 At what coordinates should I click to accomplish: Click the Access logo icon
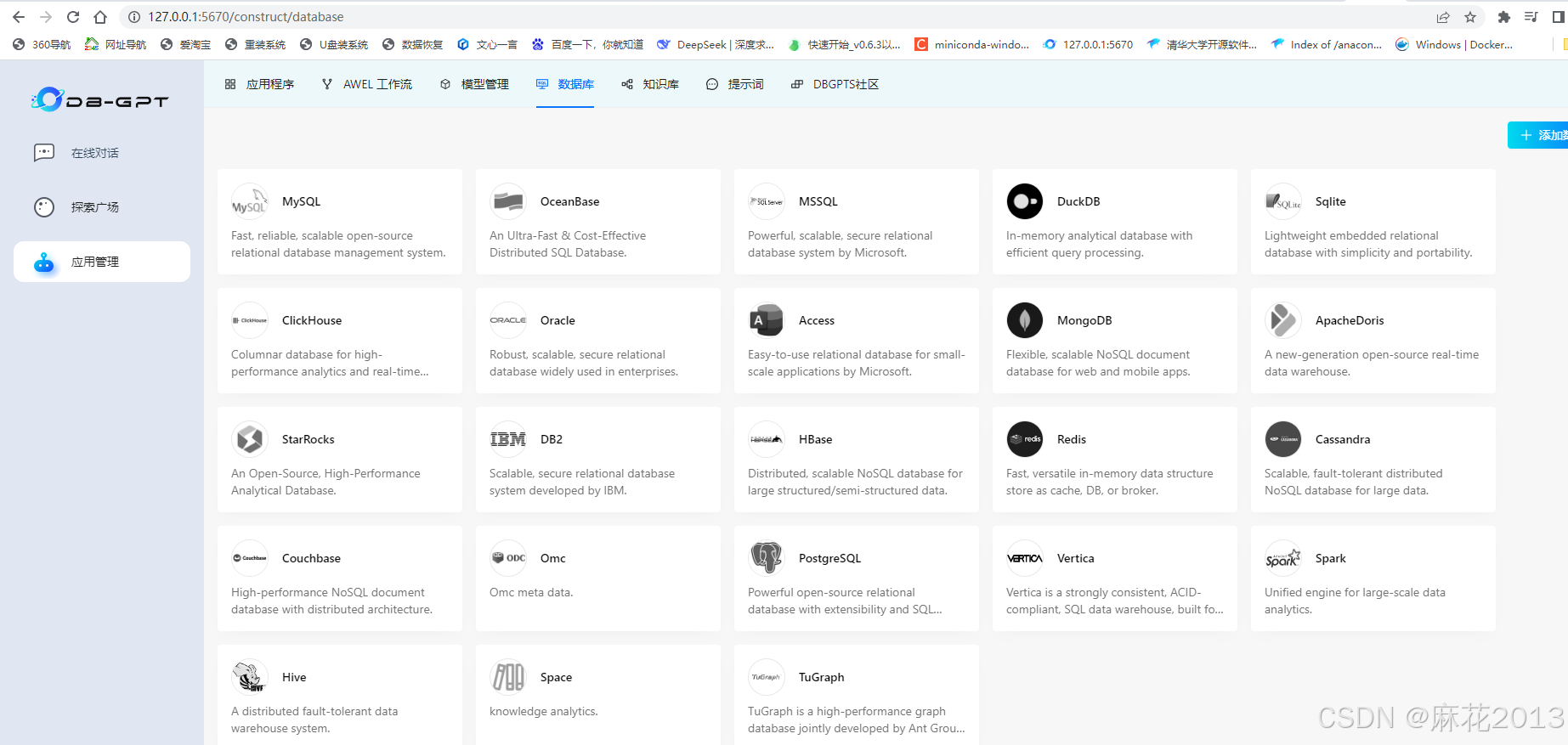pyautogui.click(x=767, y=320)
